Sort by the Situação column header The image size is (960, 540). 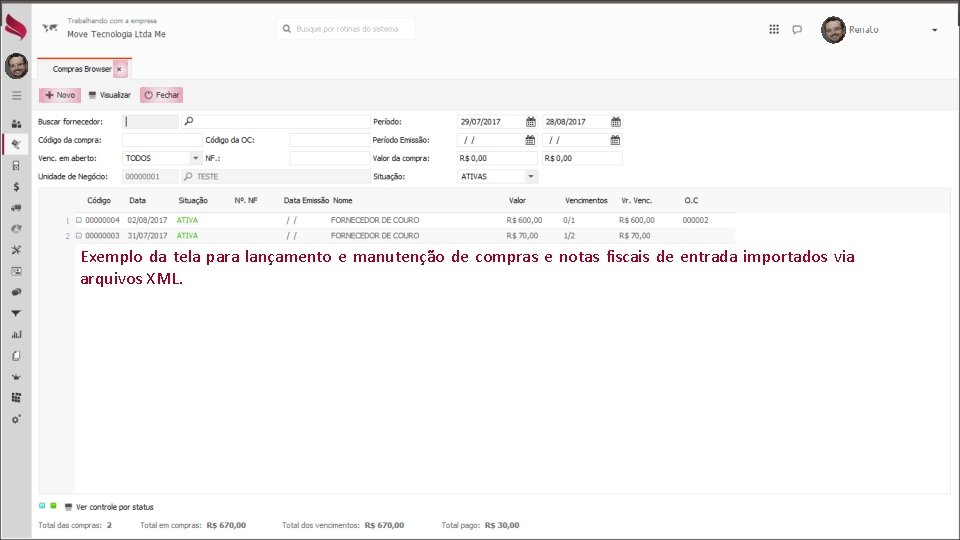pyautogui.click(x=193, y=200)
